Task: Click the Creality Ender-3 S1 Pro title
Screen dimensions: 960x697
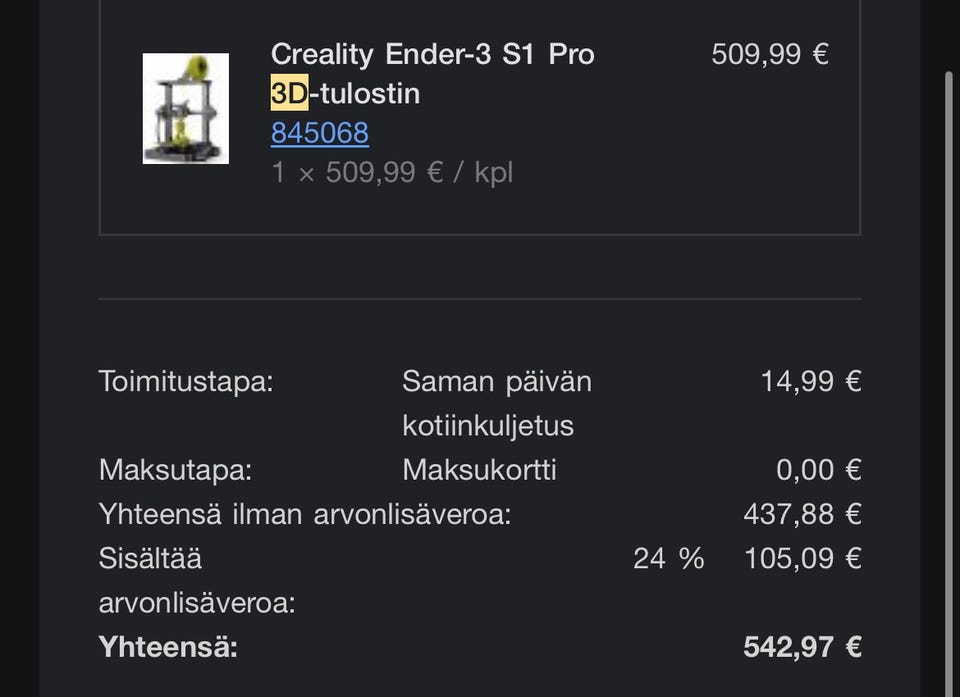Action: point(432,54)
